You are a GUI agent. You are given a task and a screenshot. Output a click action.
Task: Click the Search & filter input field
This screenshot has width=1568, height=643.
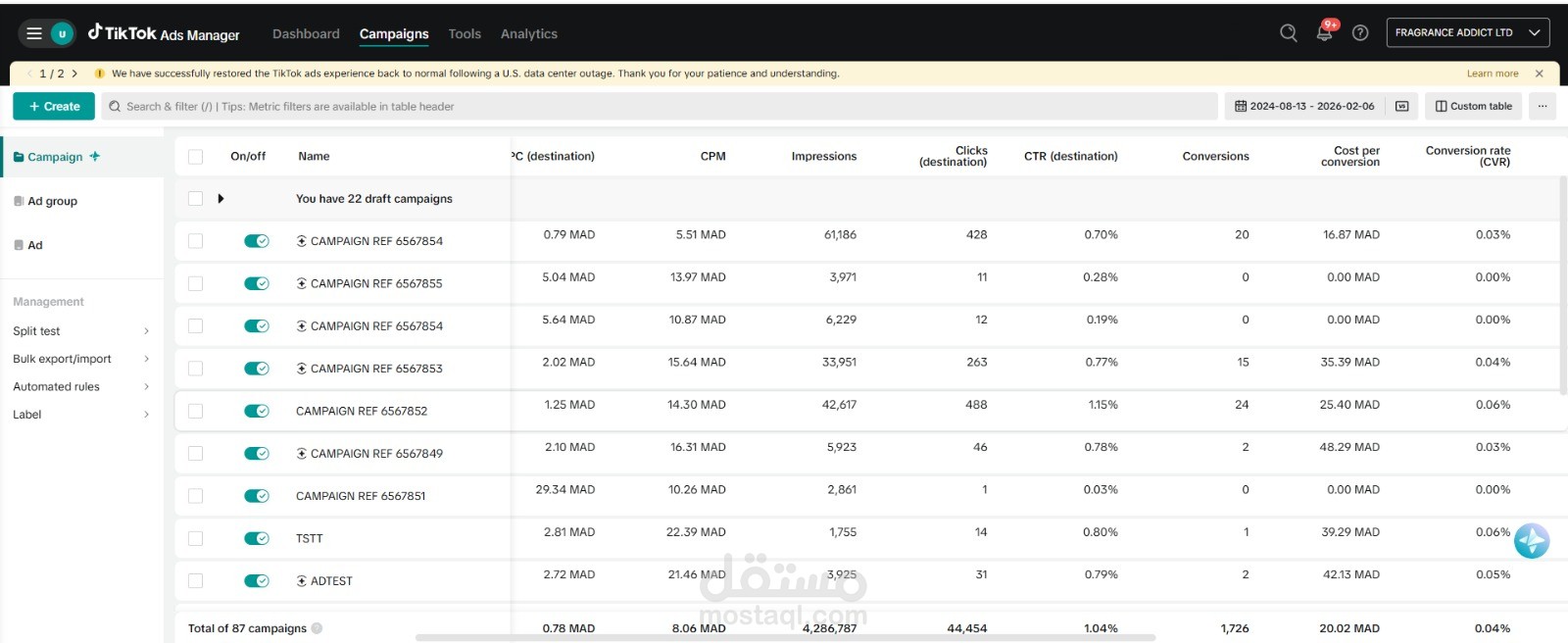(660, 106)
